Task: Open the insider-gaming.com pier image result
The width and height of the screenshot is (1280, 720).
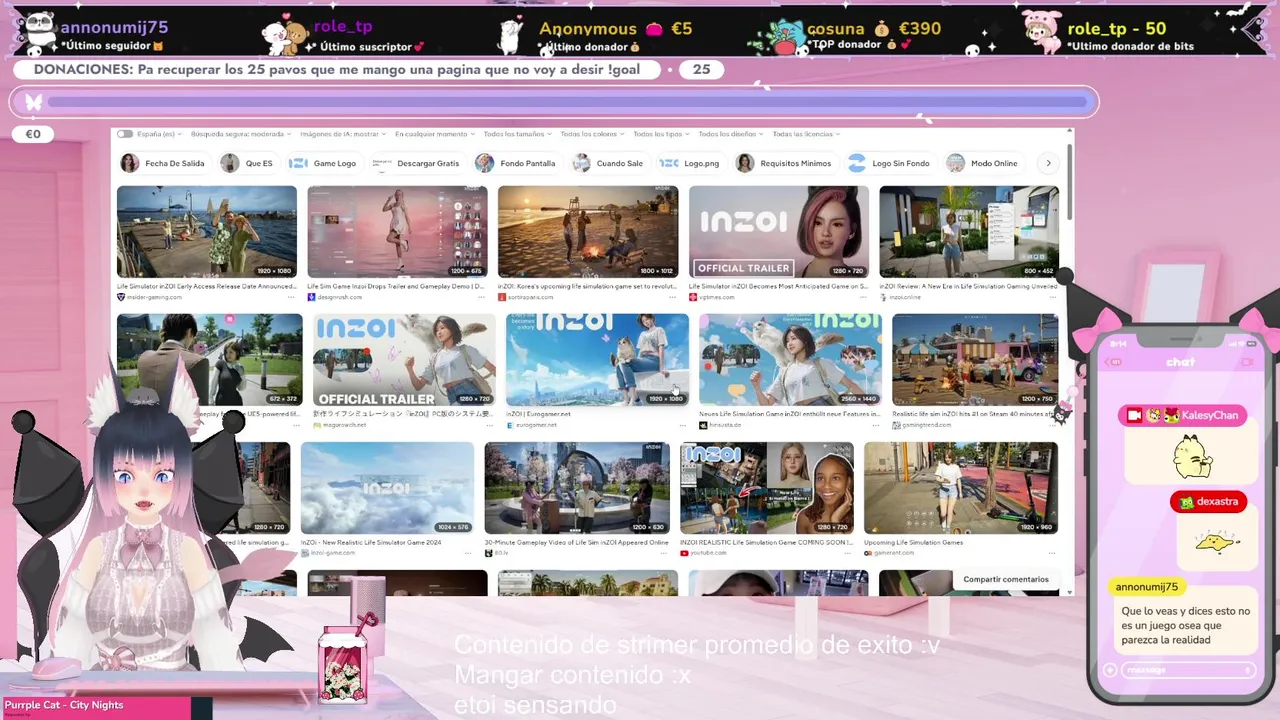Action: coord(207,232)
